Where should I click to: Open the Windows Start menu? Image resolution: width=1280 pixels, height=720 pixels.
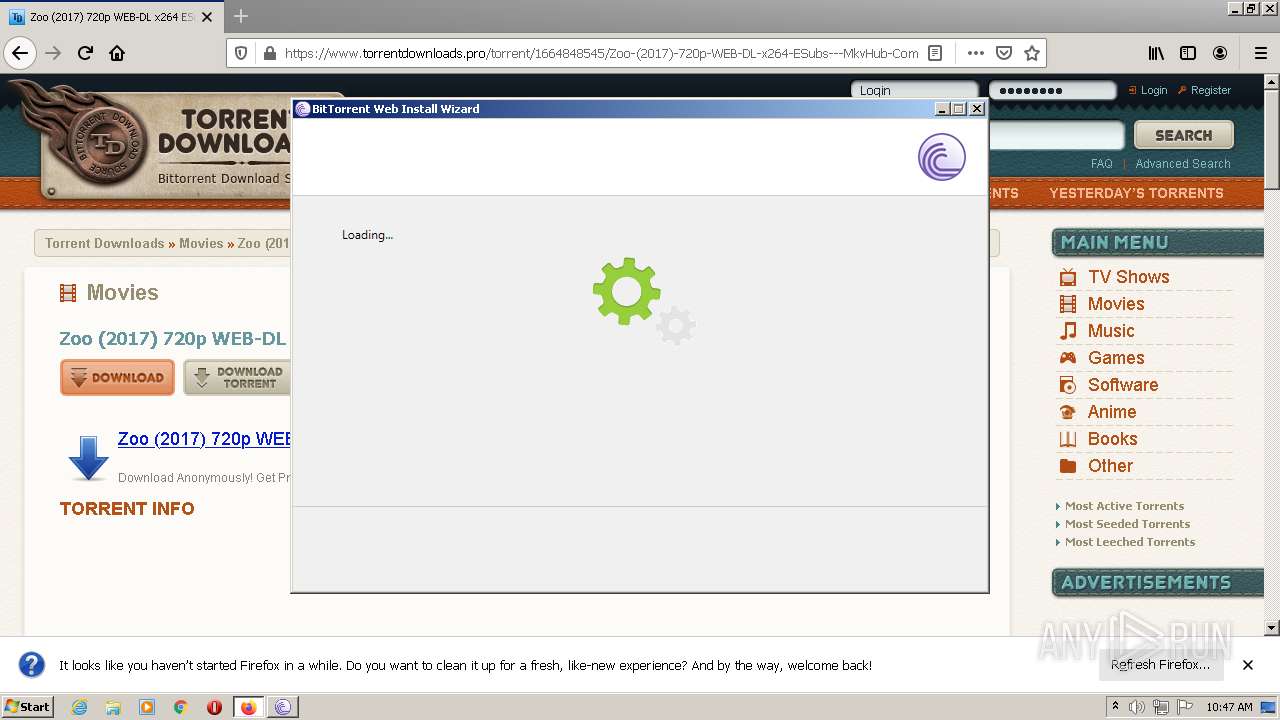pyautogui.click(x=28, y=707)
